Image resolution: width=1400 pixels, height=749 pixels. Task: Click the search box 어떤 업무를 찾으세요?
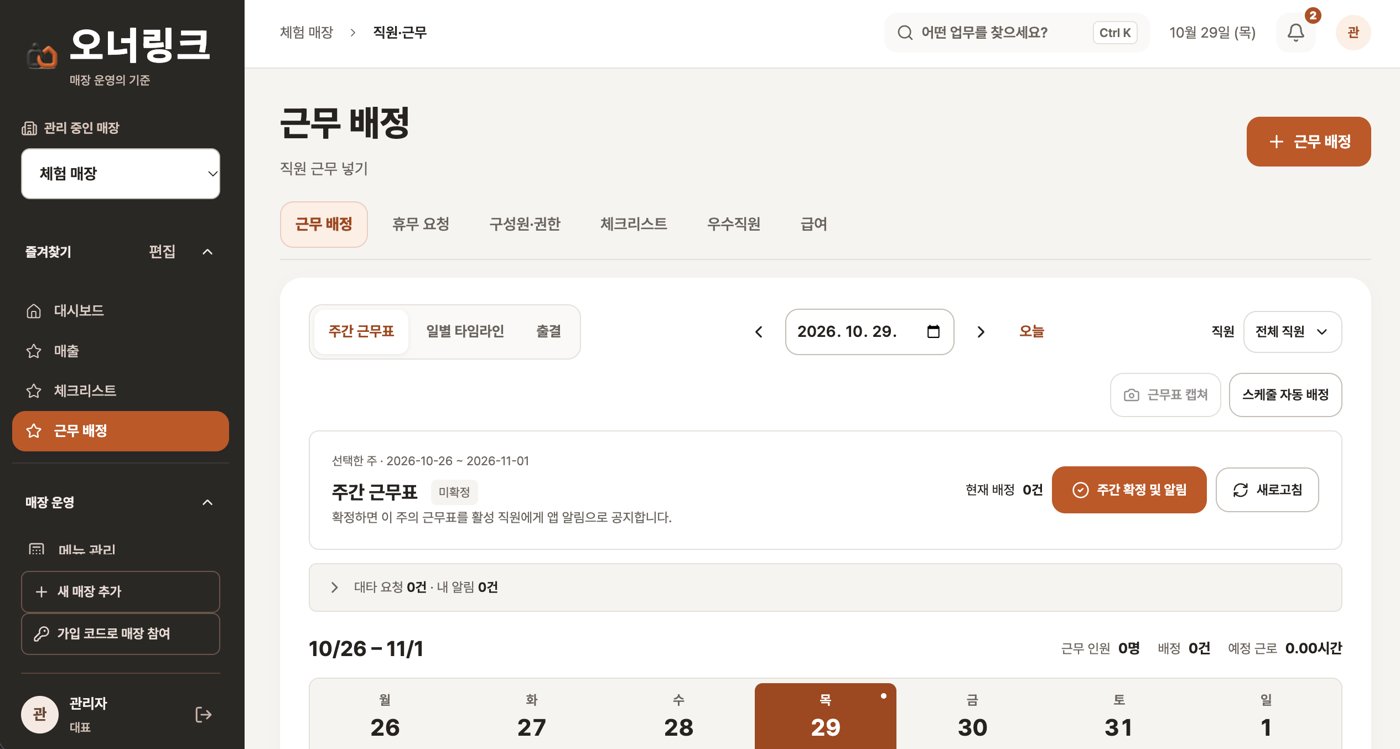(x=1017, y=33)
